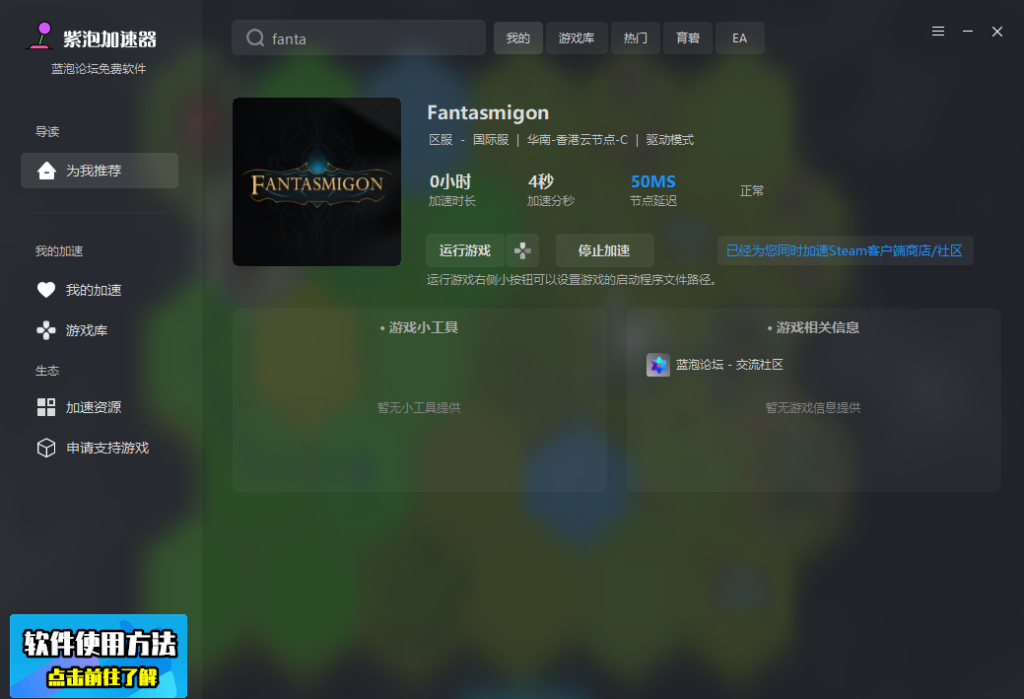Open the 育碧 tab

pos(688,38)
